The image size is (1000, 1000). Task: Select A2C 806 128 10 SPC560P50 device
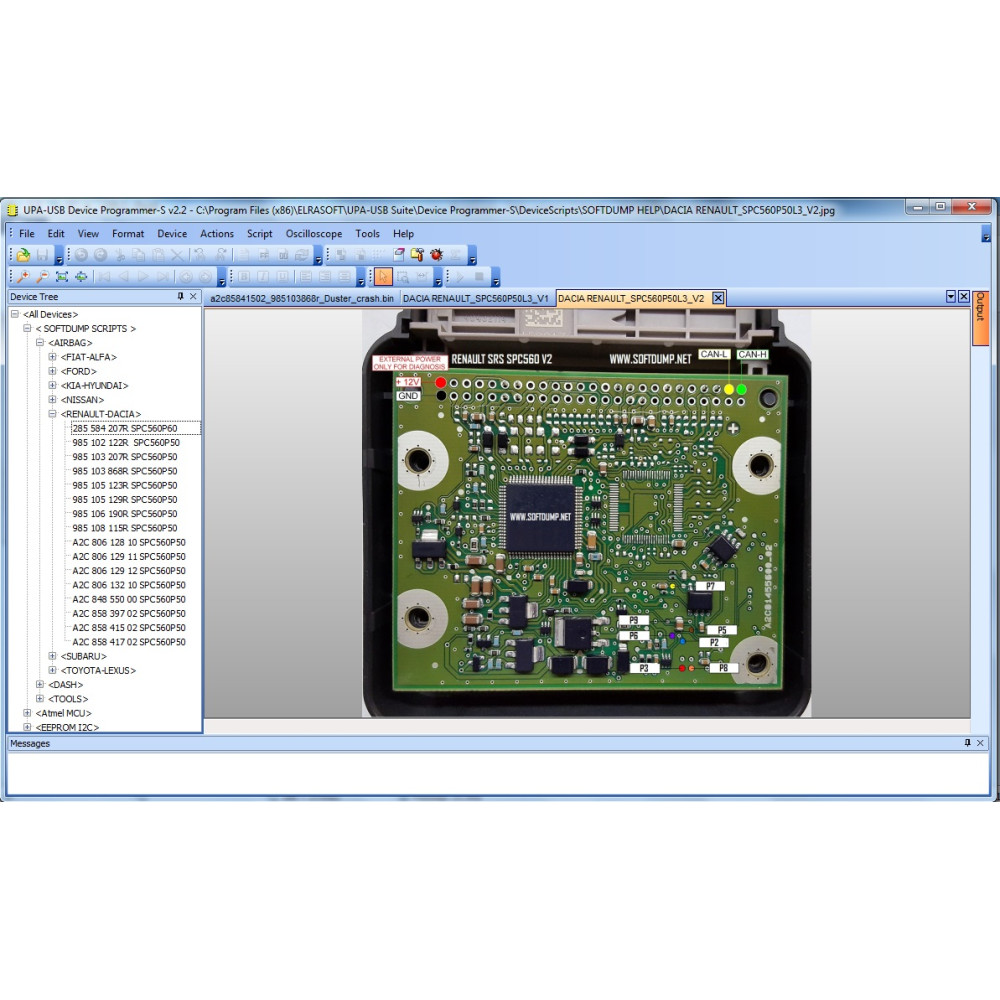[129, 542]
